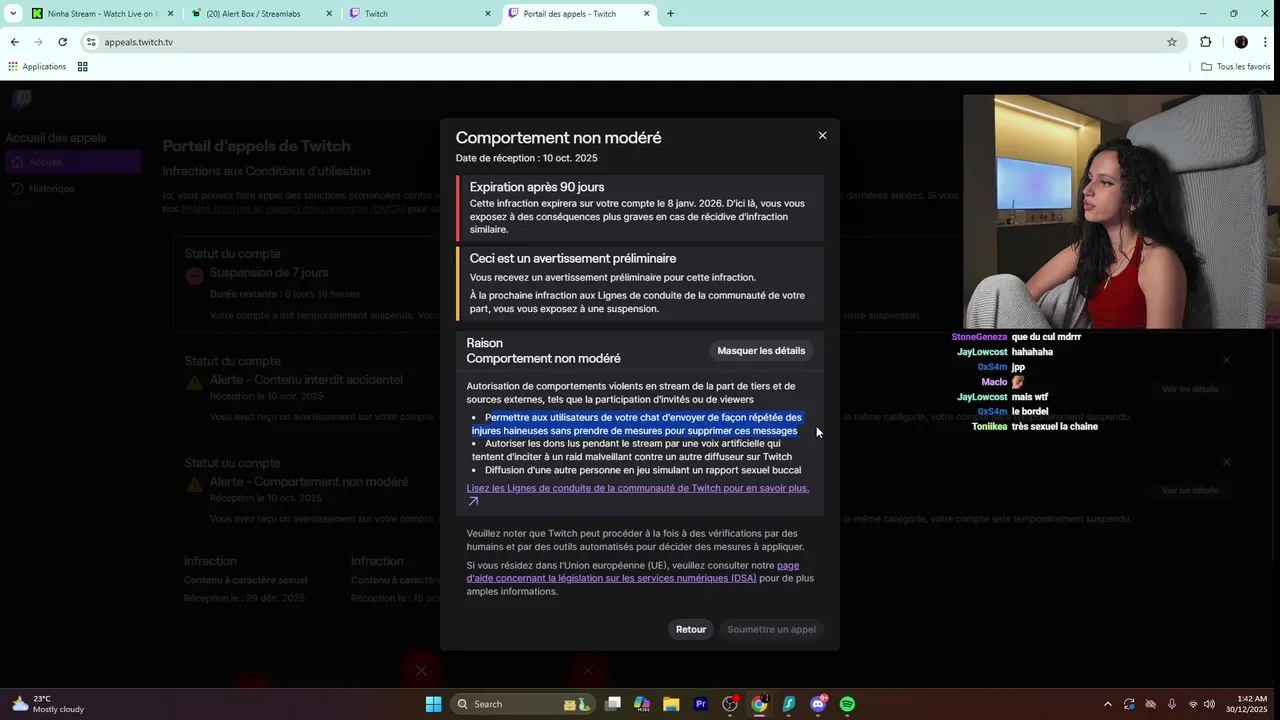Click the microphone tray icon
Viewport: 1280px width, 720px height.
(1171, 704)
